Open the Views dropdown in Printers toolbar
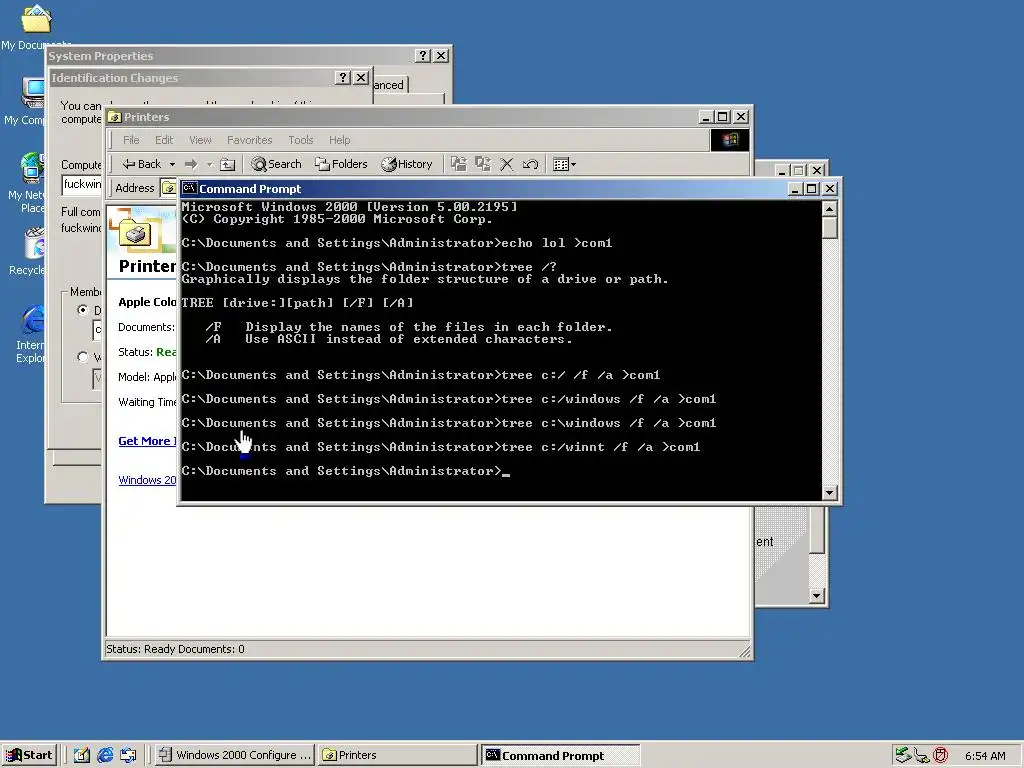The image size is (1024, 768). point(564,164)
